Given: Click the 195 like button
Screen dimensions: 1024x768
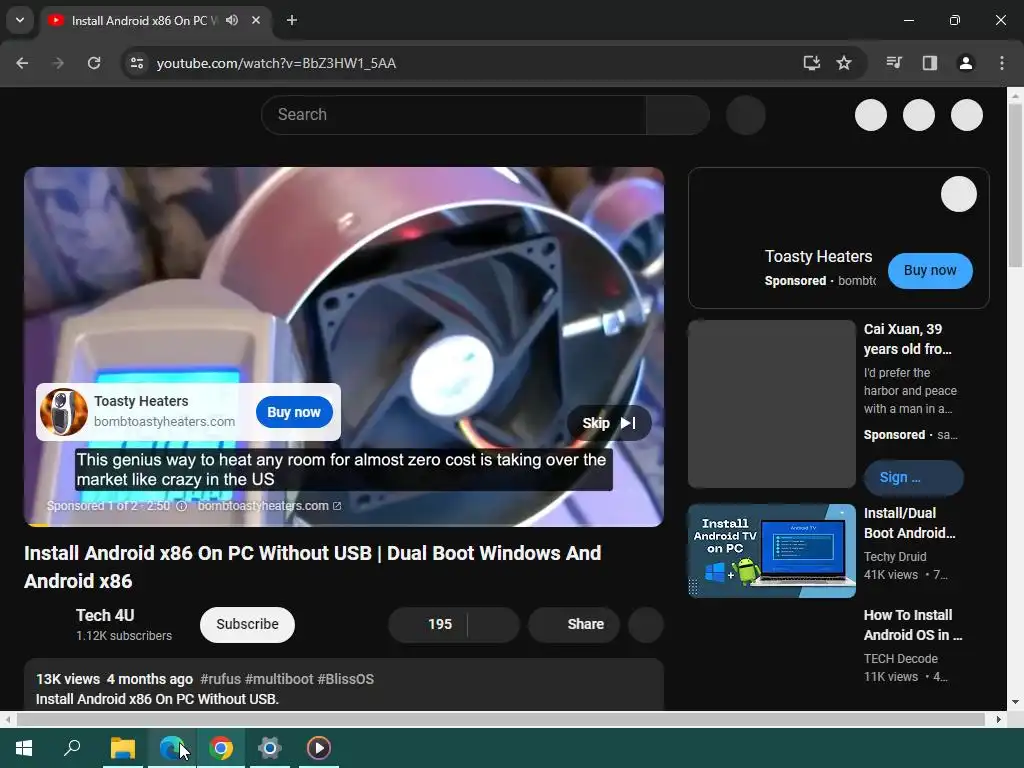Looking at the screenshot, I should 428,624.
